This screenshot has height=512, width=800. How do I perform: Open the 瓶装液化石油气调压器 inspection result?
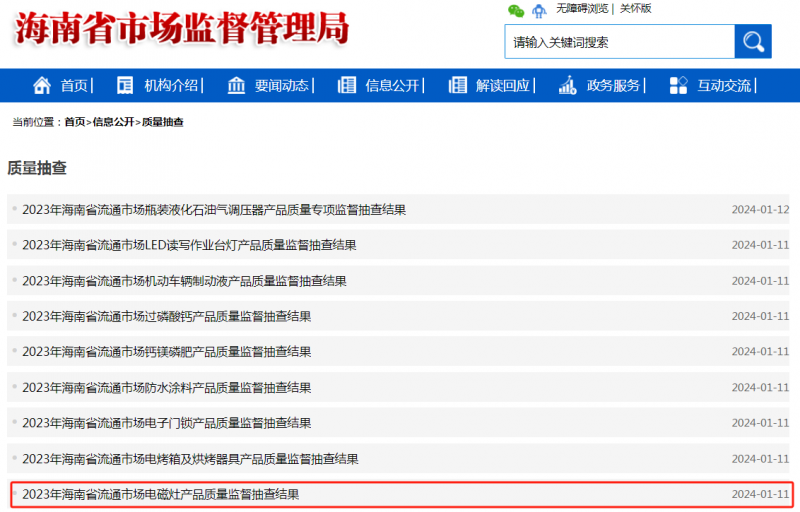213,210
